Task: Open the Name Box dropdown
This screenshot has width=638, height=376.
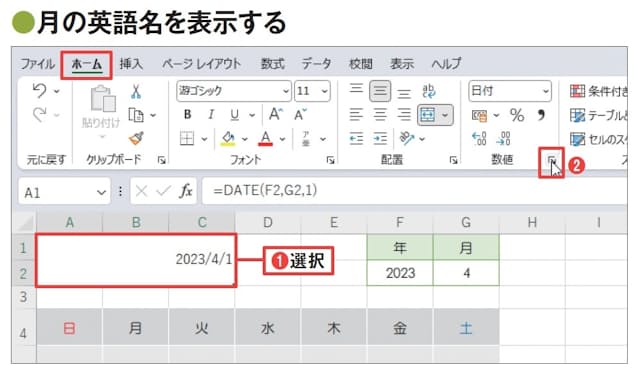Action: [x=101, y=192]
